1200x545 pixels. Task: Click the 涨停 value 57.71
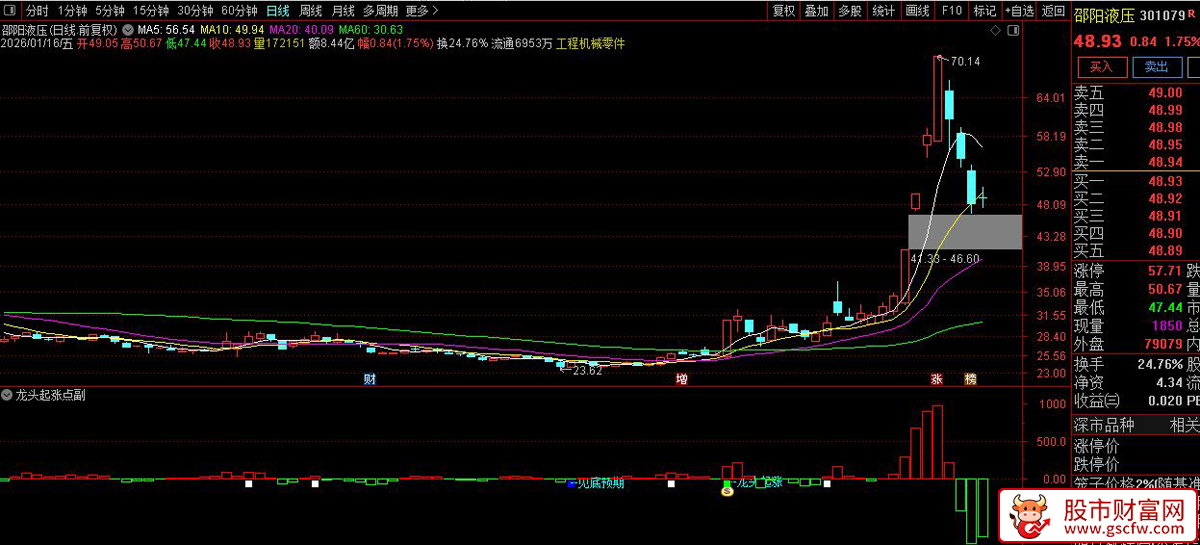click(x=1165, y=271)
